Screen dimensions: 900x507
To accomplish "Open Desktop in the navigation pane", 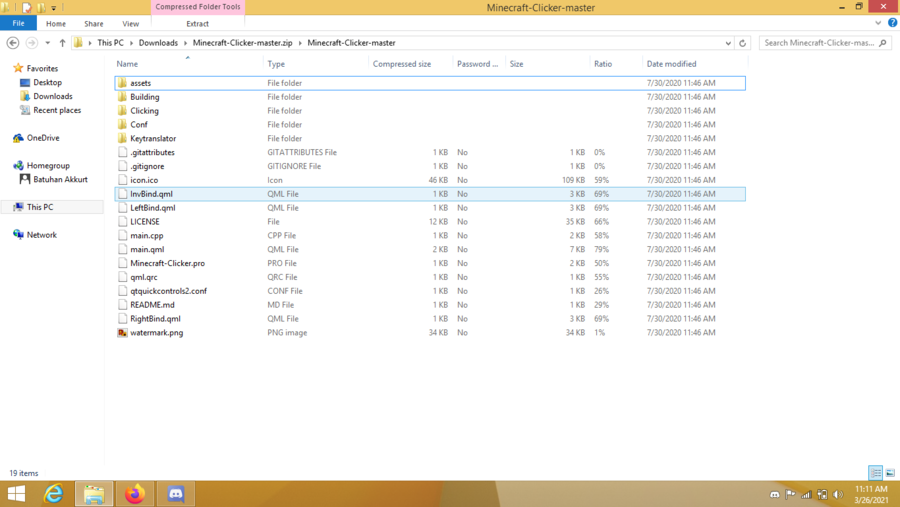I will (x=47, y=83).
